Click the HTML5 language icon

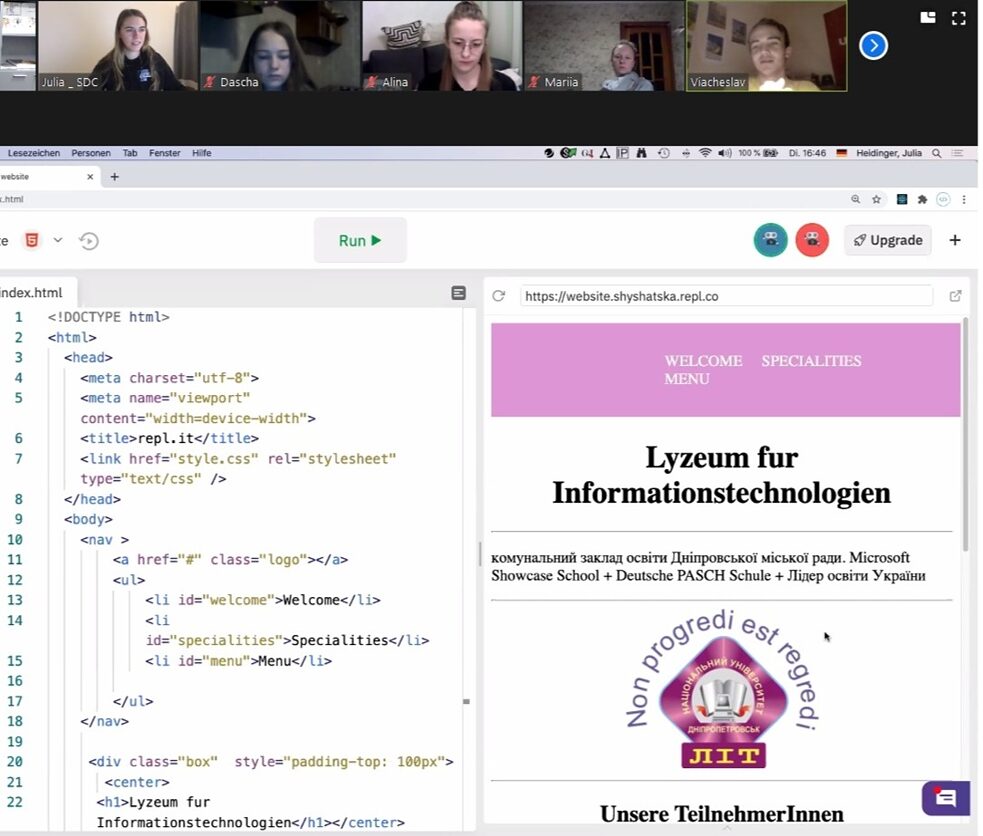(x=33, y=241)
